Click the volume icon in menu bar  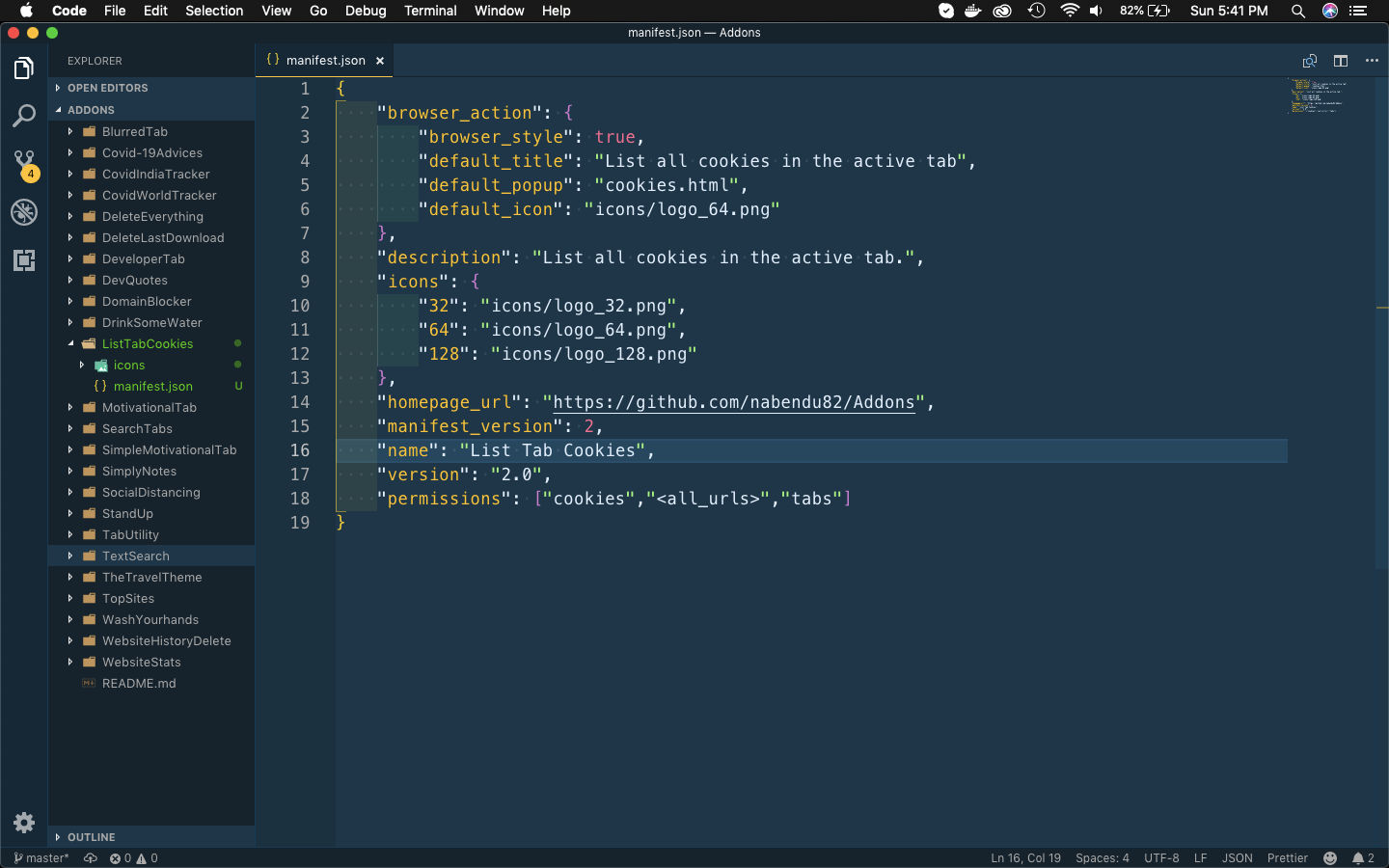1096,11
